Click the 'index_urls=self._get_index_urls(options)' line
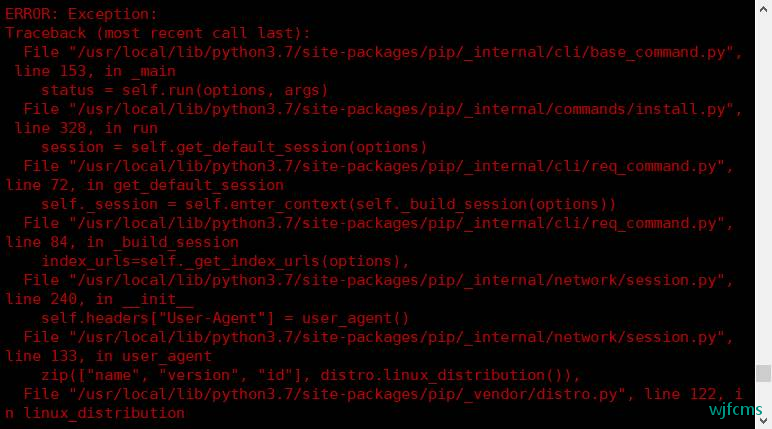Image resolution: width=772 pixels, height=429 pixels. click(225, 261)
